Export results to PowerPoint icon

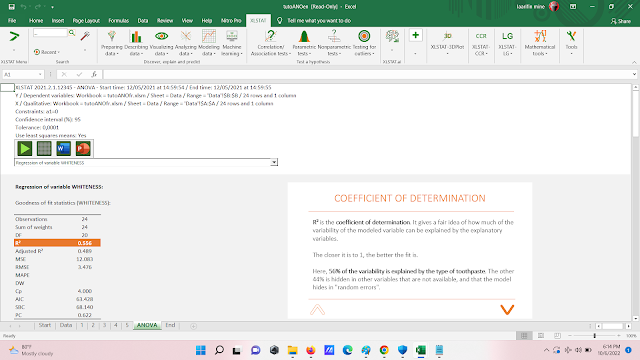coord(83,148)
